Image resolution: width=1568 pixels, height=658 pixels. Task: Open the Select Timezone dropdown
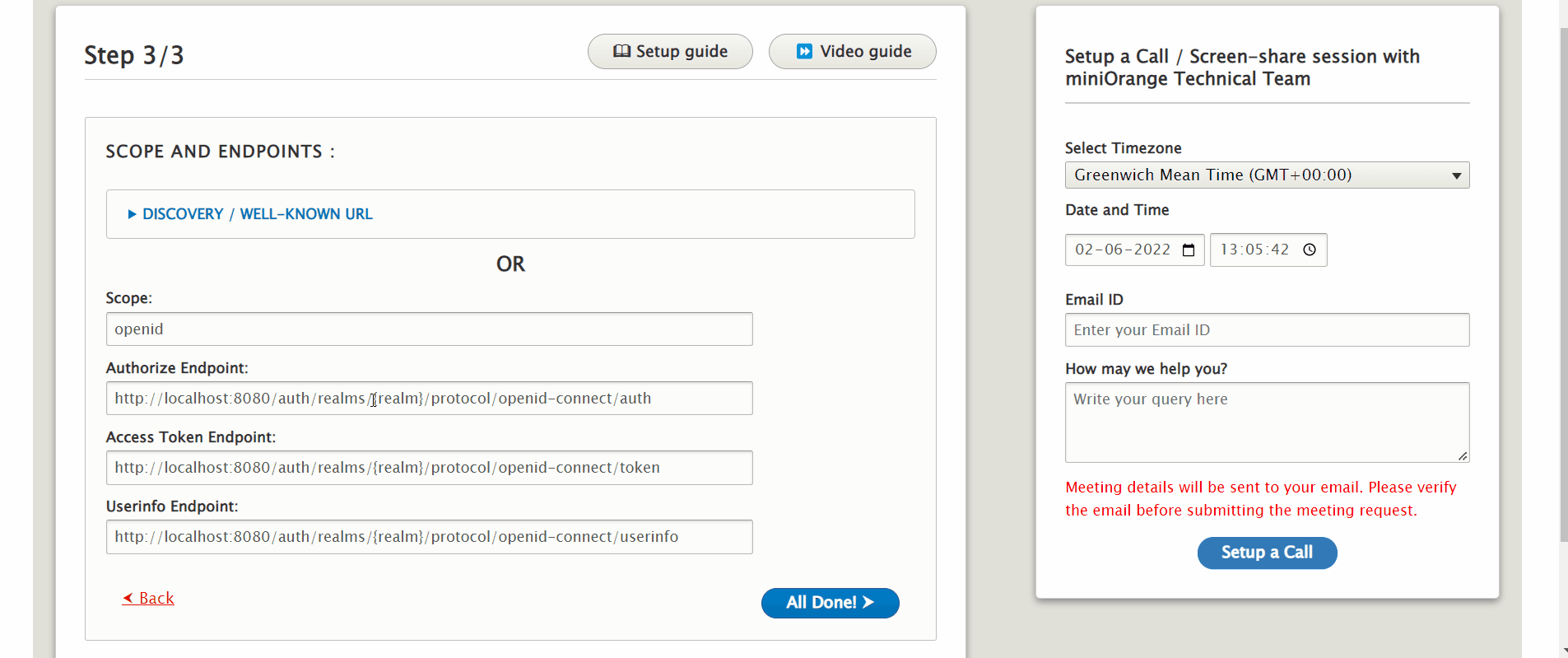pos(1267,175)
